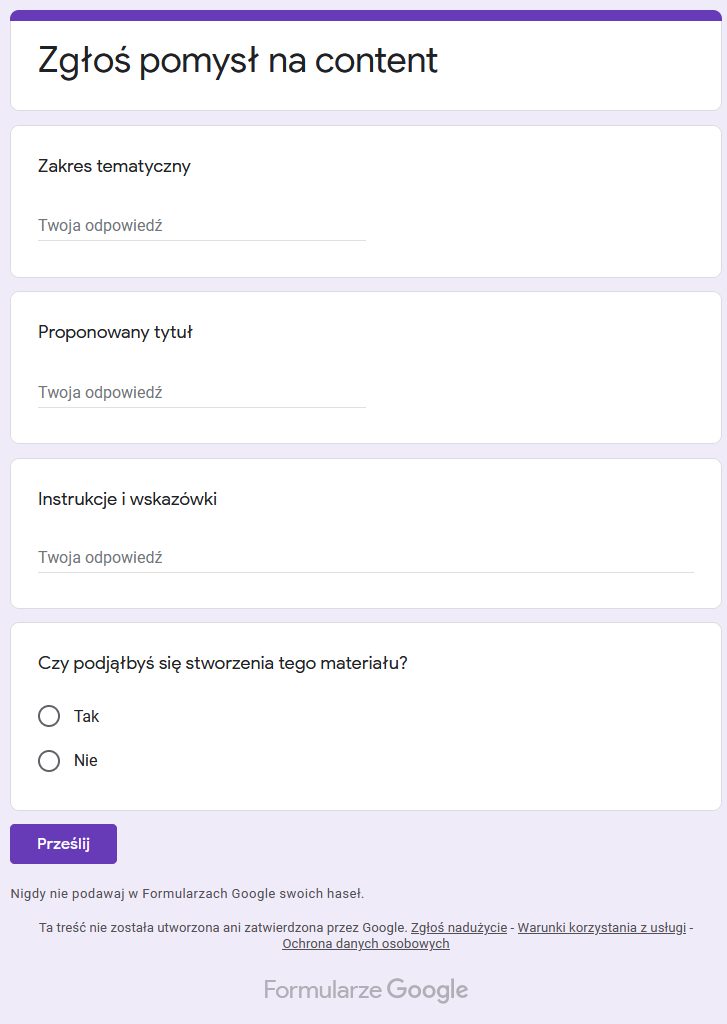Open the Zgłoś nadużycie link

[459, 927]
